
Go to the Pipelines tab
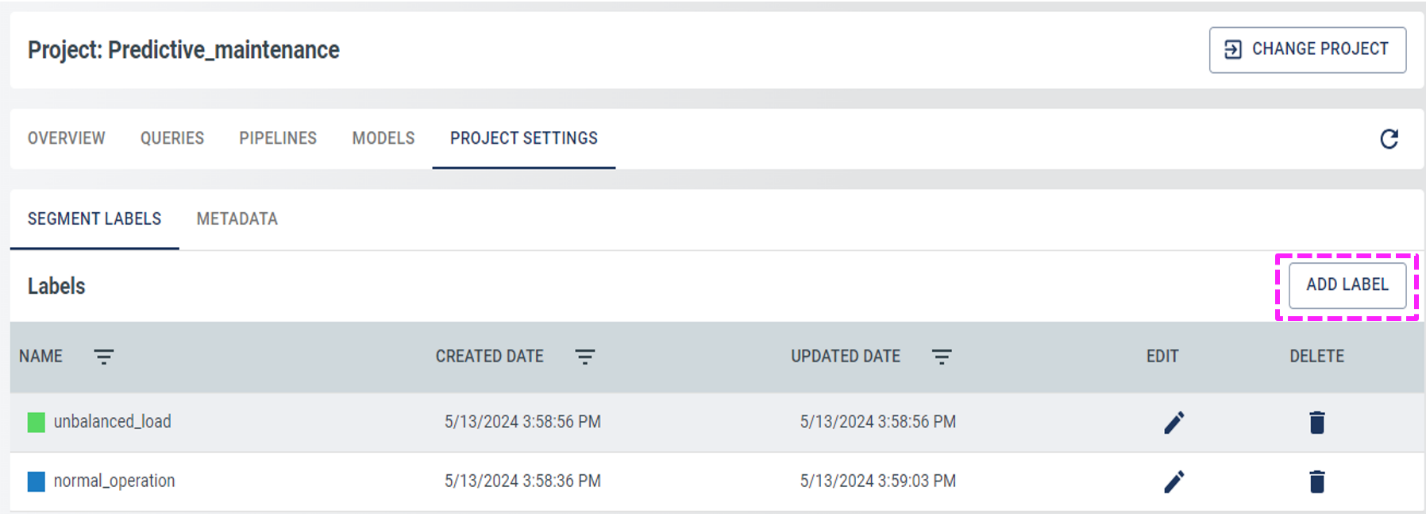click(x=278, y=138)
